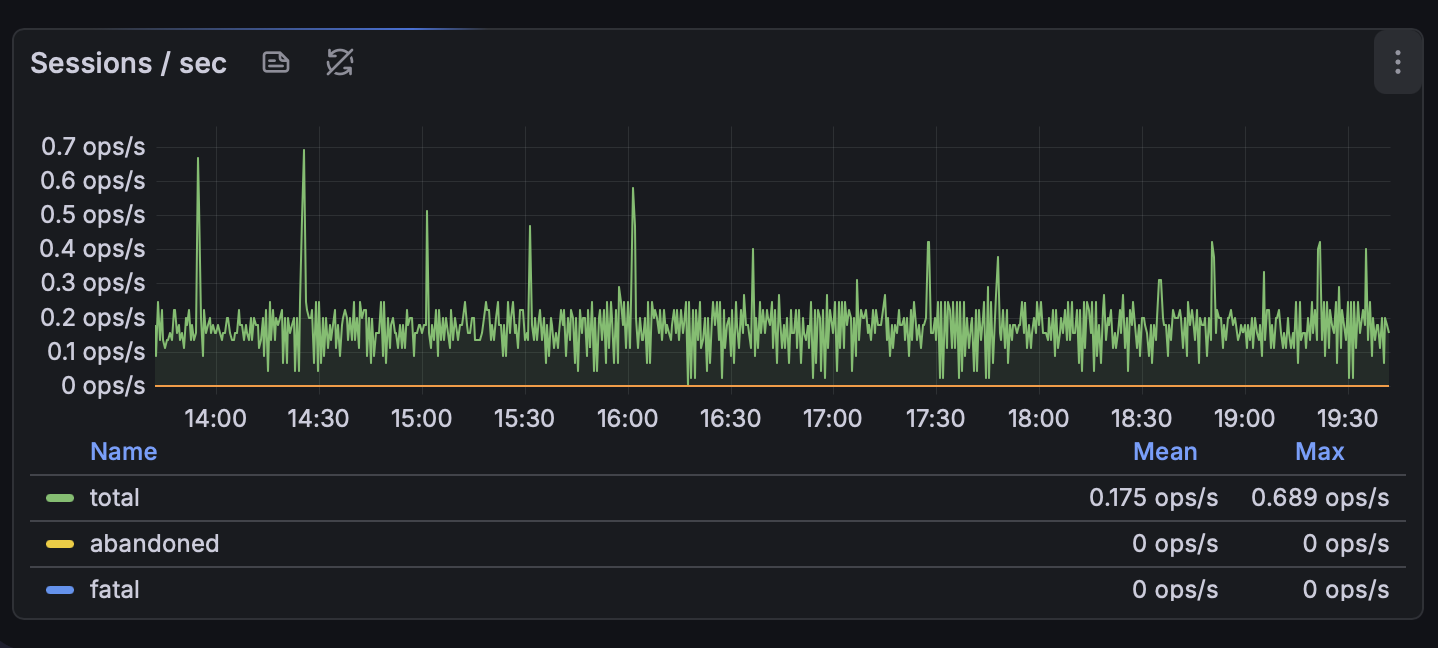Viewport: 1438px width, 648px height.
Task: Click the graph spike just after 16:00
Action: (633, 192)
